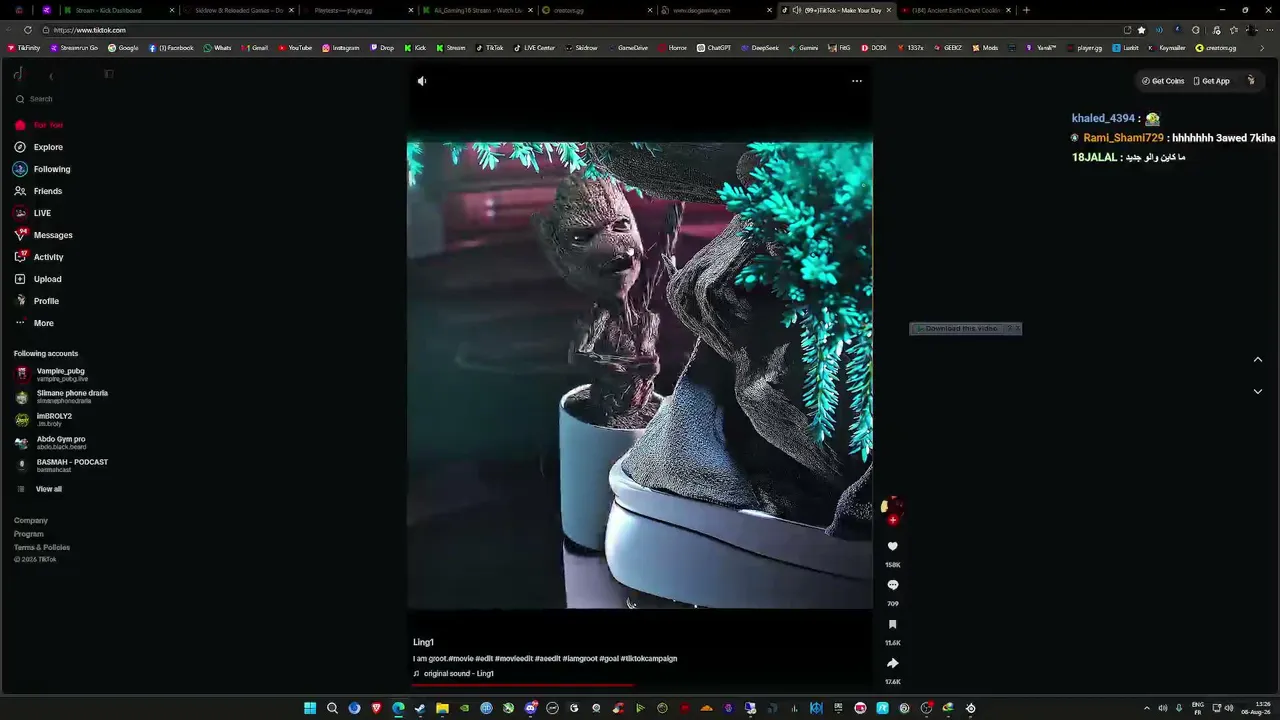This screenshot has height=720, width=1280.
Task: Open the For You feed
Action: tap(39, 125)
